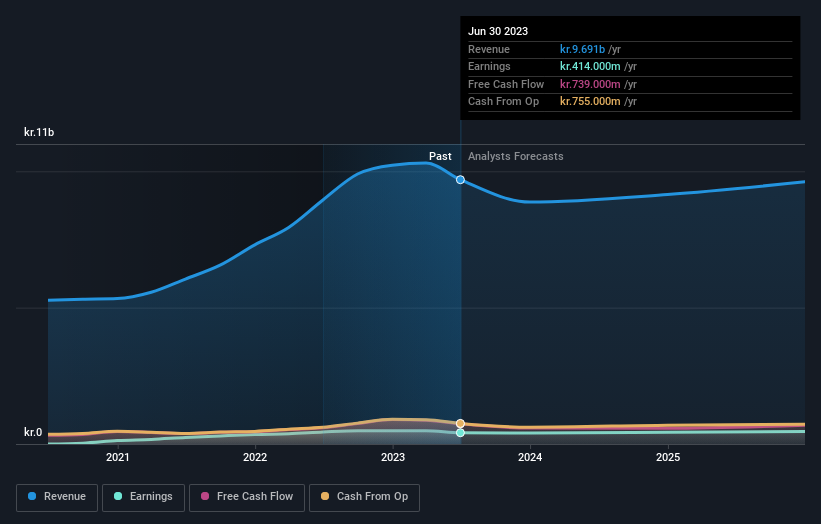Viewport: 821px width, 524px height.
Task: Click the kr.11b y-axis label
Action: tap(39, 132)
